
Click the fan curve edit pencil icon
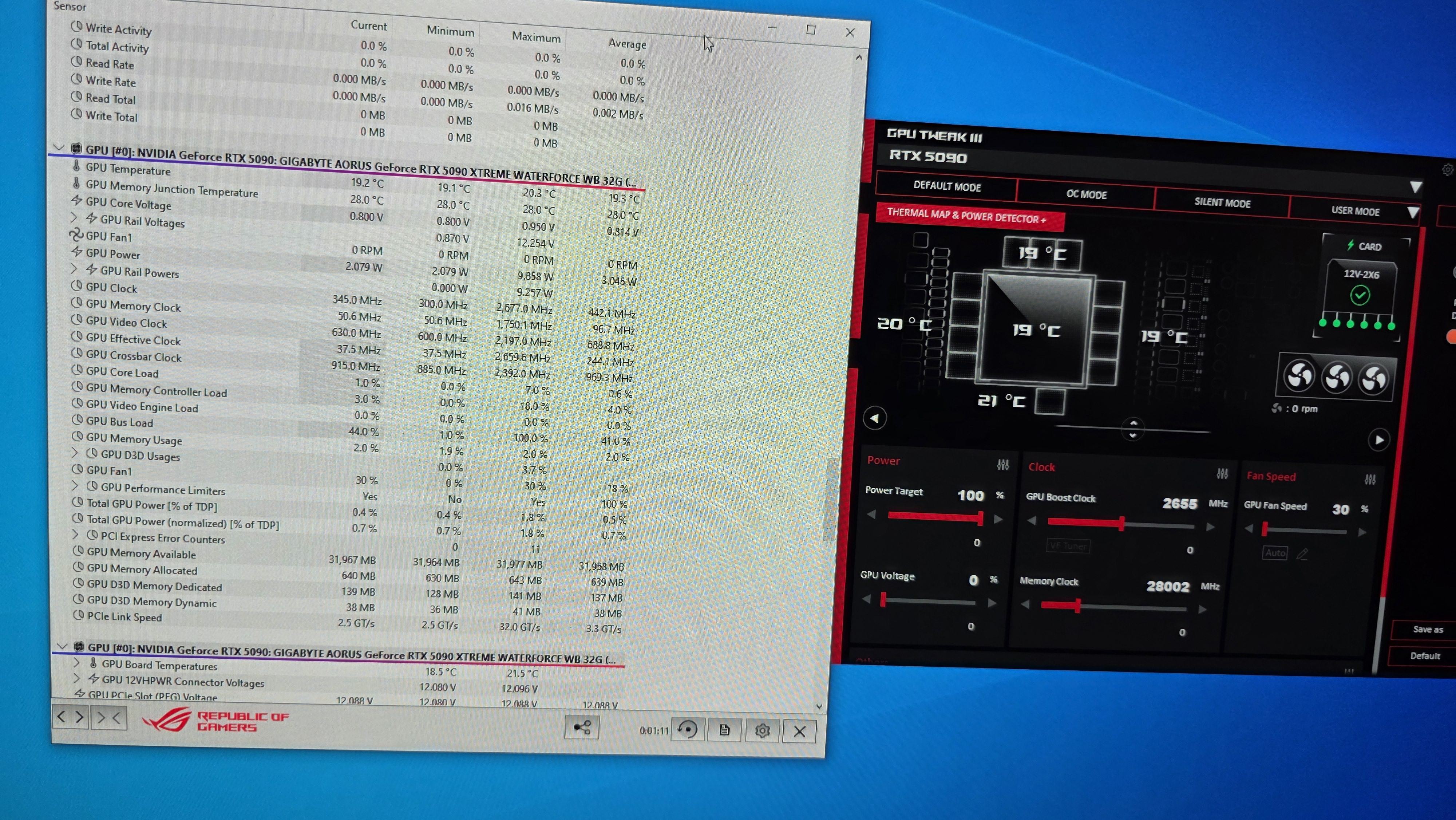click(x=1302, y=554)
